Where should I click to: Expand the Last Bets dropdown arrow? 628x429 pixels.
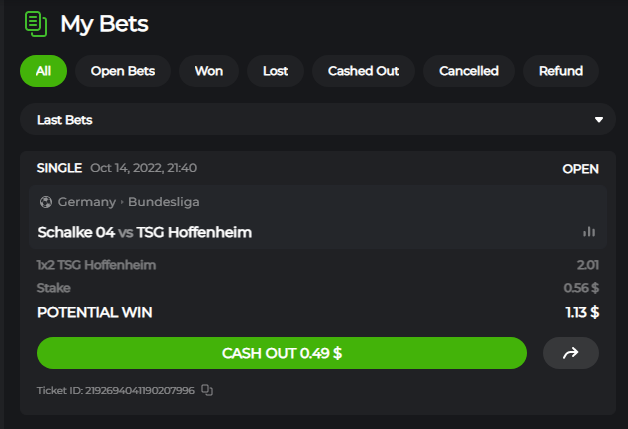[x=599, y=120]
